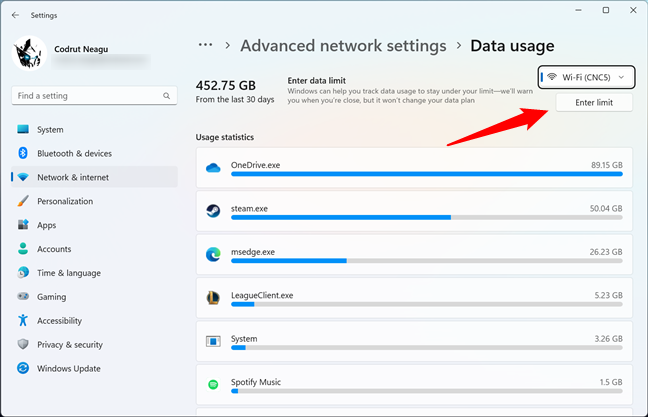The height and width of the screenshot is (417, 648).
Task: Select msedge.exe name text
Action: coord(253,252)
